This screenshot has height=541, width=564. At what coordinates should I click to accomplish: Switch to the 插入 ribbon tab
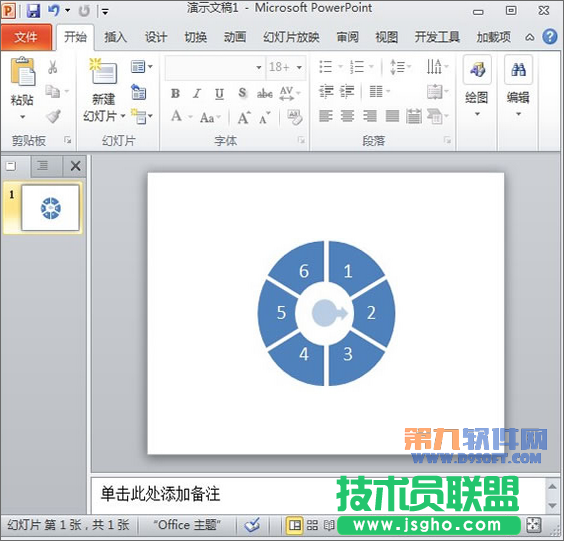[x=115, y=37]
